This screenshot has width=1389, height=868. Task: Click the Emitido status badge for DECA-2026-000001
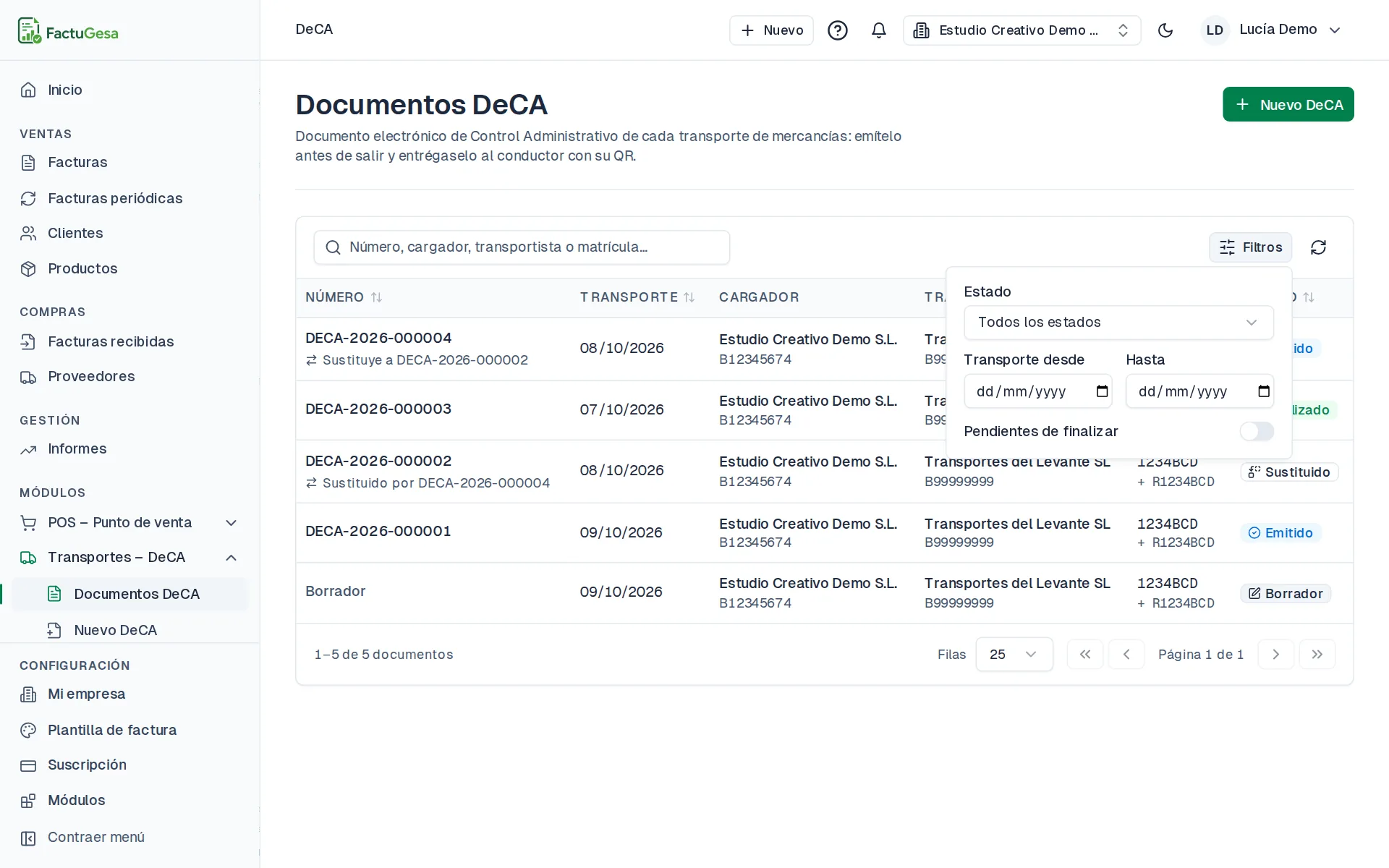pyautogui.click(x=1280, y=533)
